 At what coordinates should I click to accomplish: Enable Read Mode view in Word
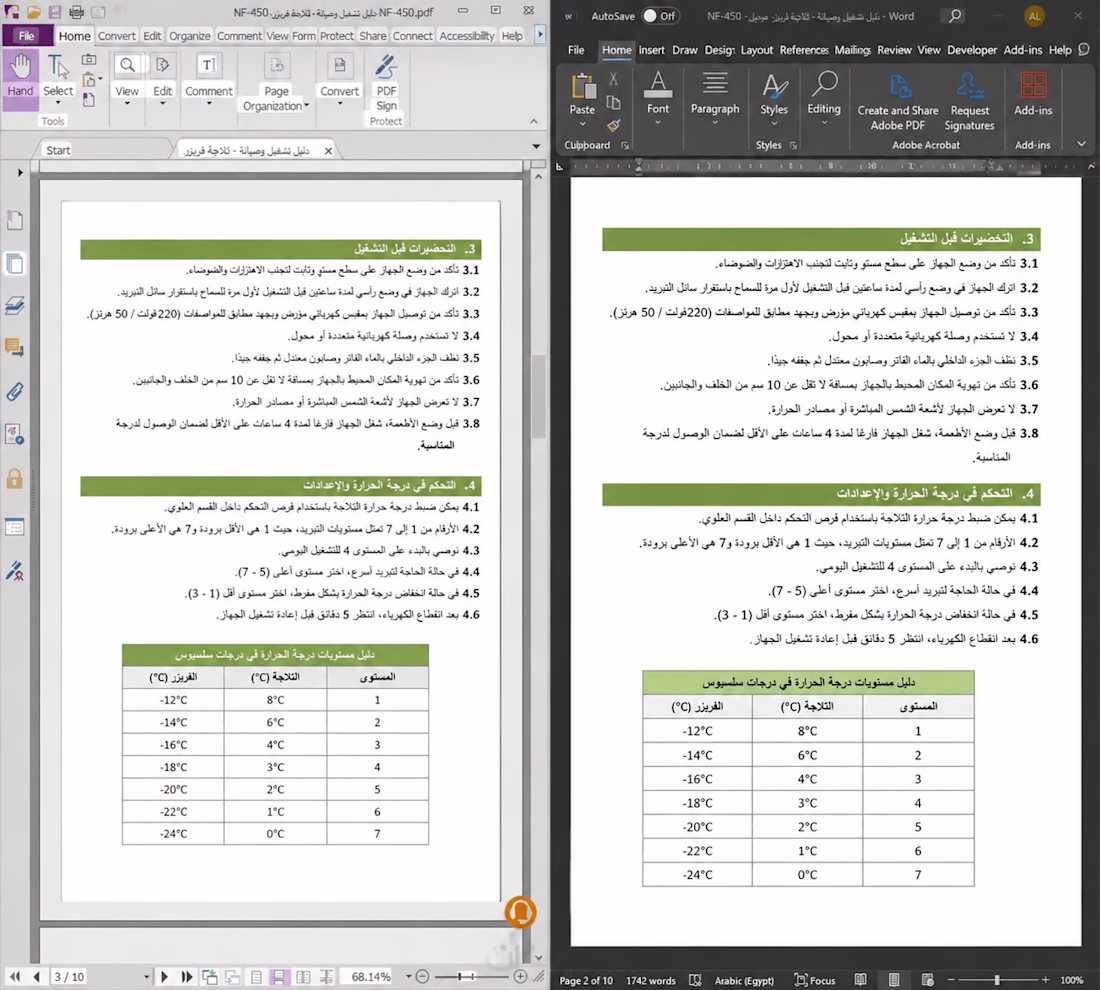pyautogui.click(x=861, y=980)
